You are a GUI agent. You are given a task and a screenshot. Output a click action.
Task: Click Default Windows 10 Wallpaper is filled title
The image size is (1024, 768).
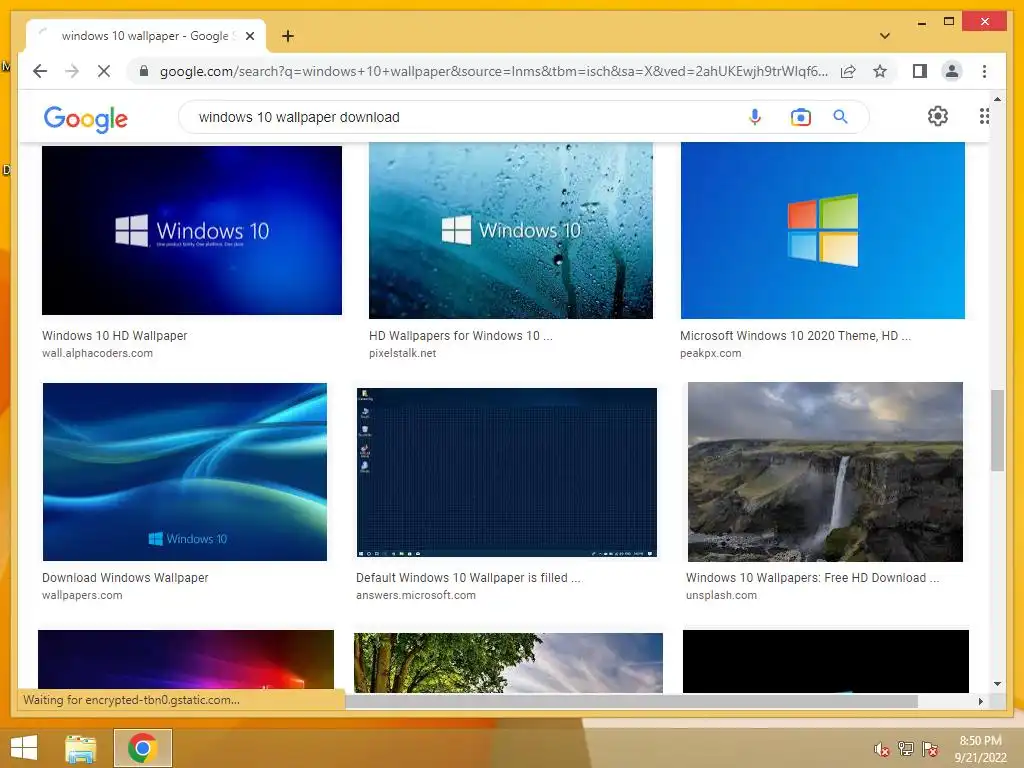tap(468, 578)
